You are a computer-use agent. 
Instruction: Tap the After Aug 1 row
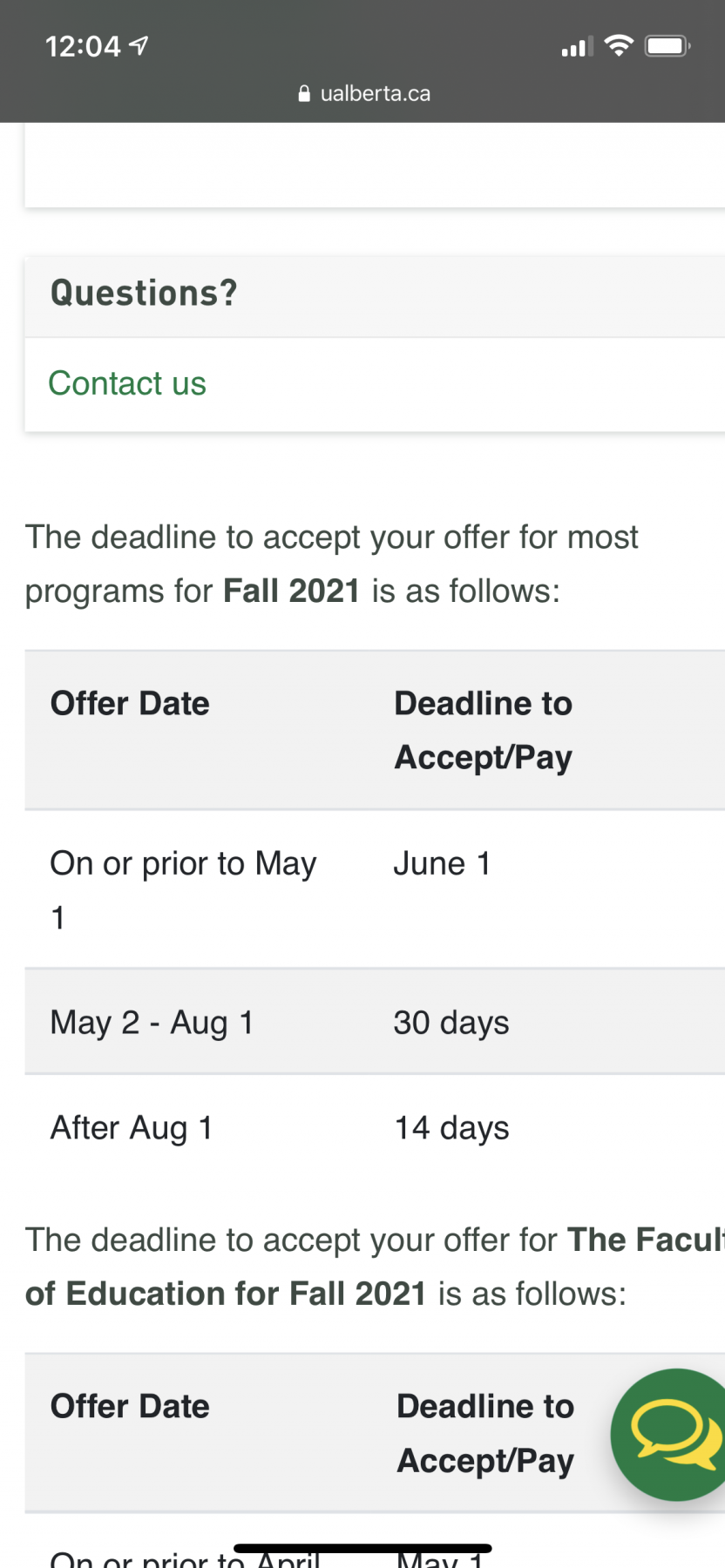375,1127
